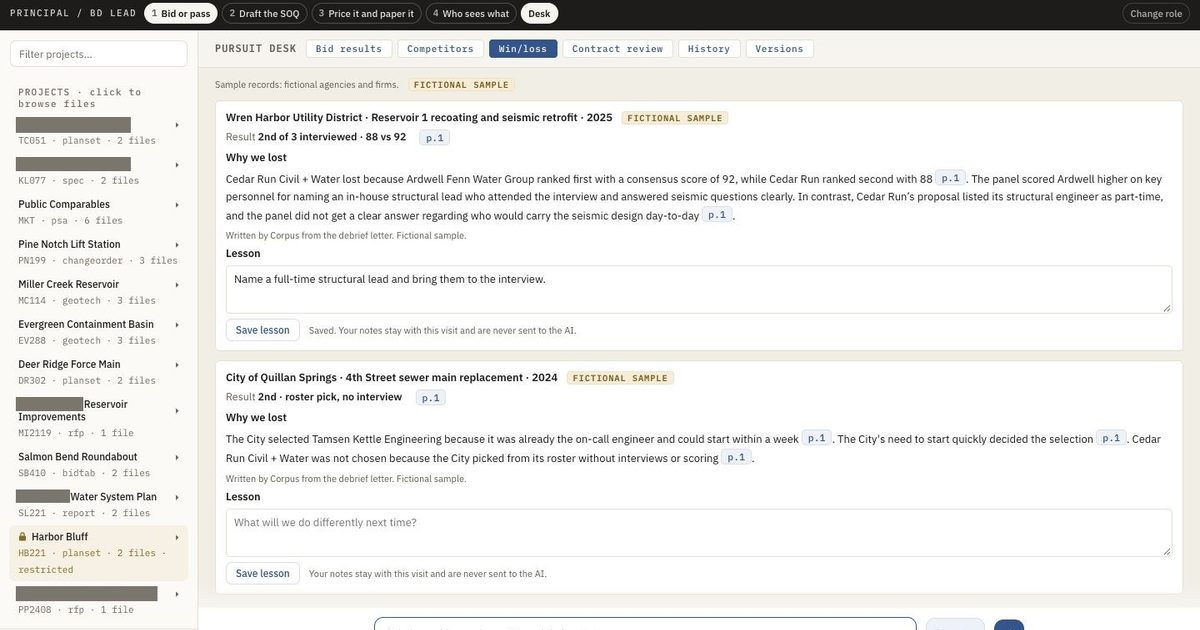Open the p.1 citation after "interviews or scoring"
The image size is (1200, 630).
737,458
